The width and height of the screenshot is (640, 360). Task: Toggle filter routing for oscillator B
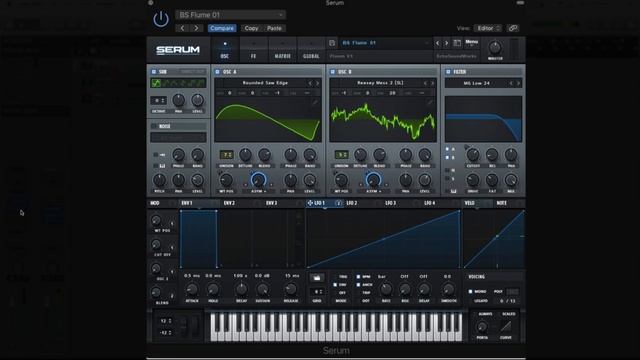(447, 157)
